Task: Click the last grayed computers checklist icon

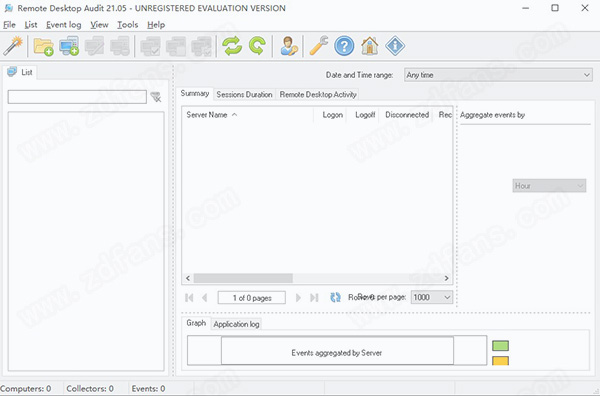Action: (x=202, y=46)
